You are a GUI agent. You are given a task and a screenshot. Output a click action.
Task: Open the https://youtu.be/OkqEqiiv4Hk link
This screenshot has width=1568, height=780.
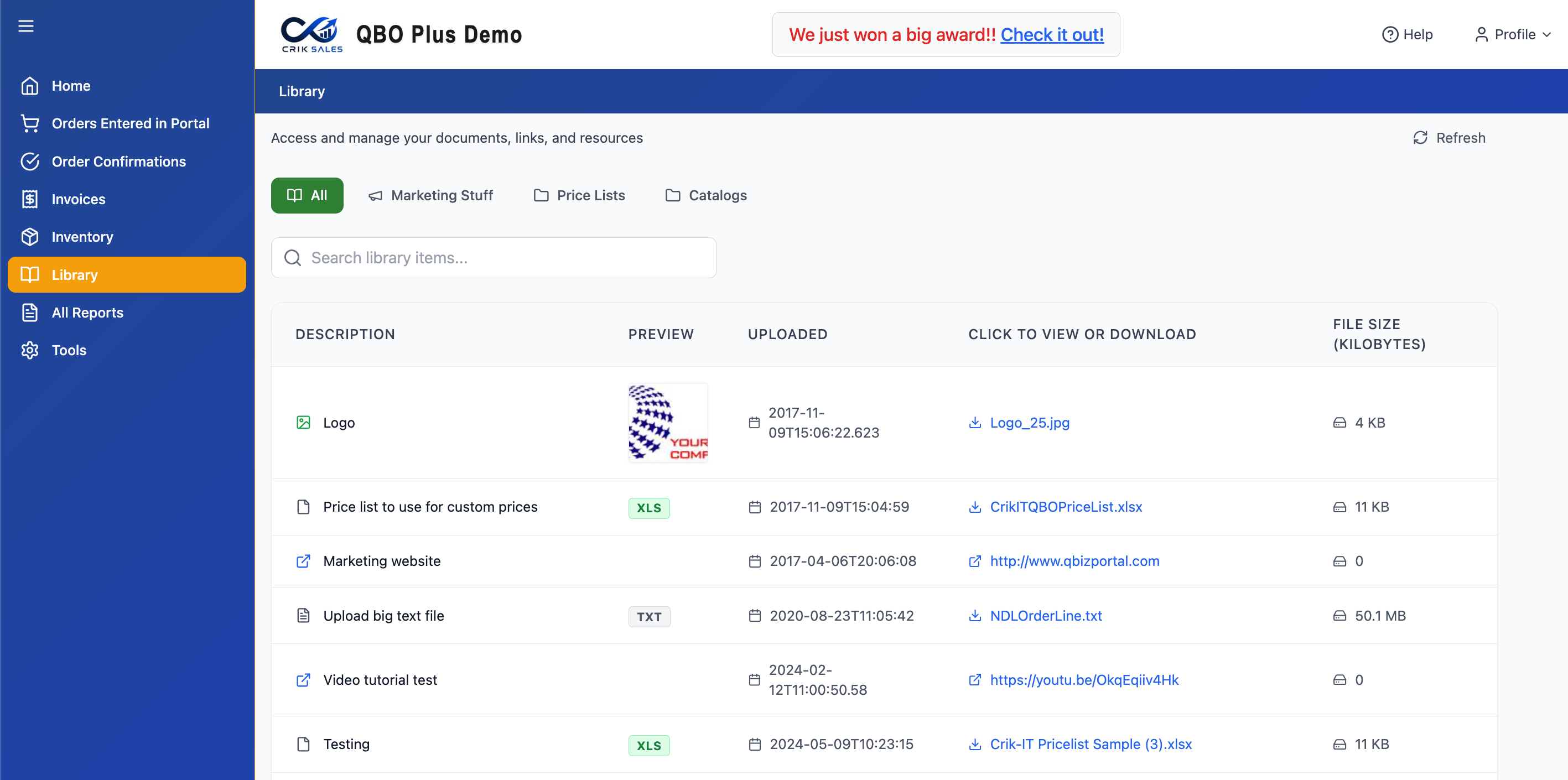(x=1084, y=680)
